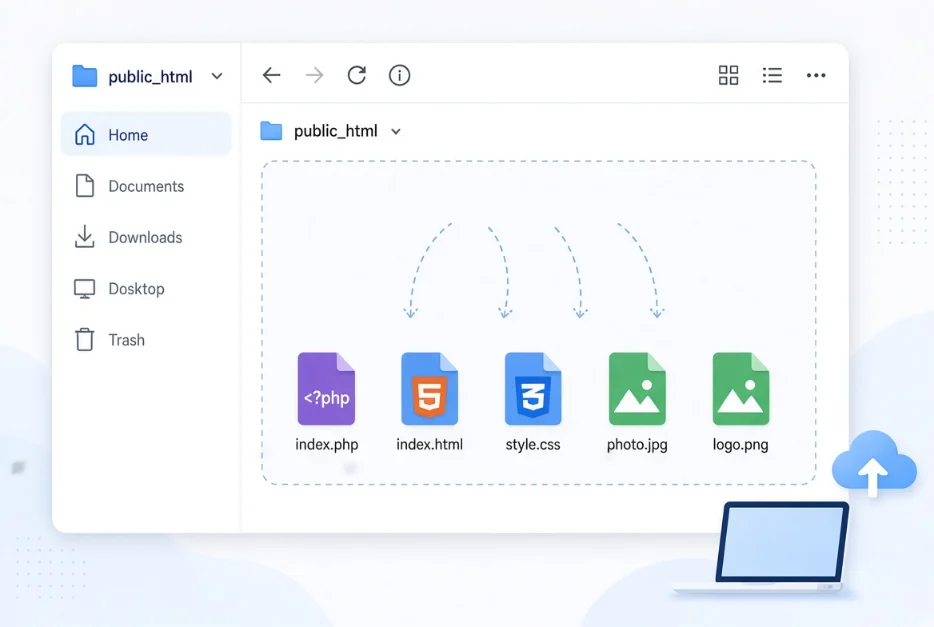Click the cloud upload icon

[x=874, y=463]
